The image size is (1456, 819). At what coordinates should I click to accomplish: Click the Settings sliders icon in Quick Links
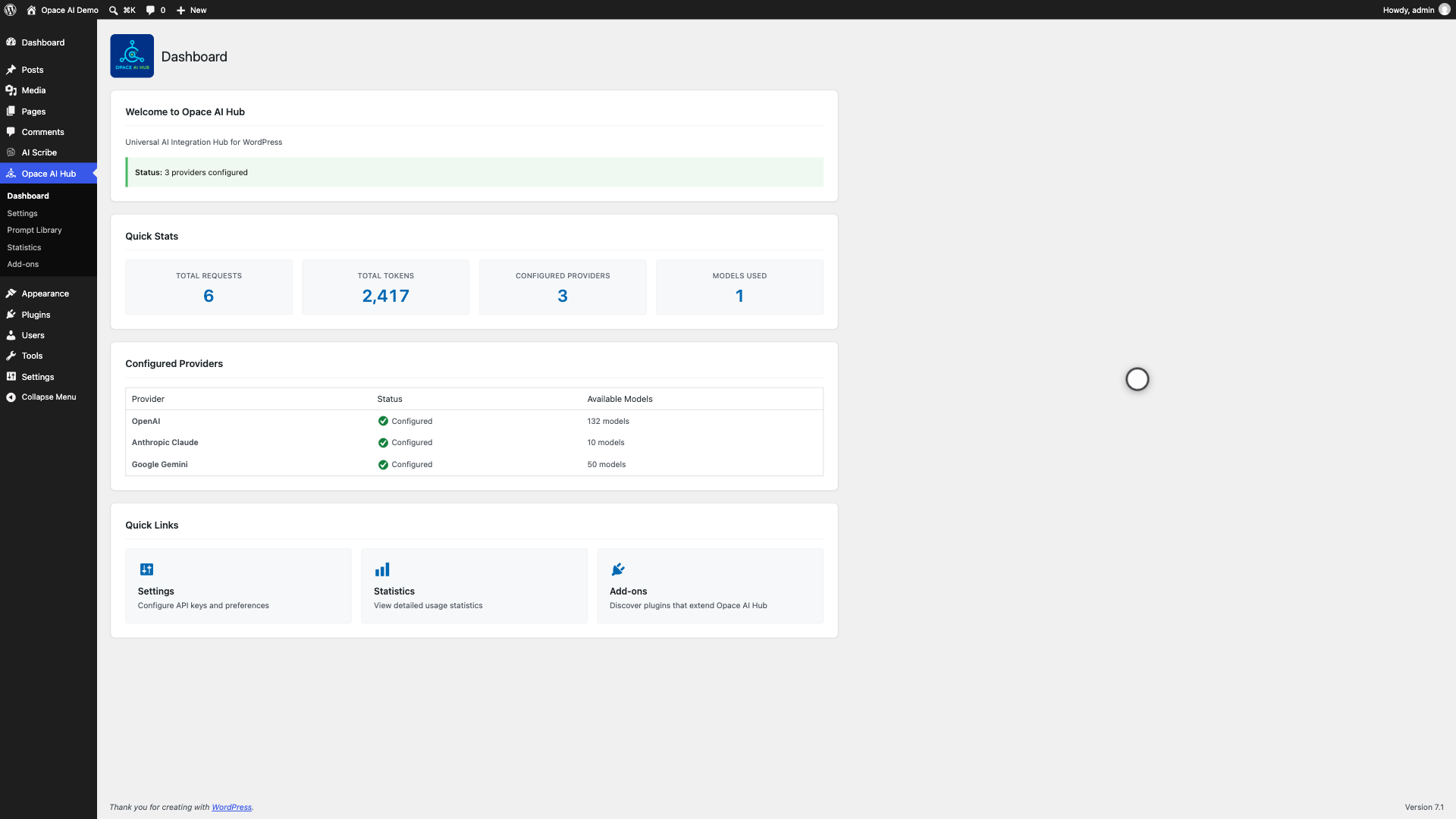point(146,570)
